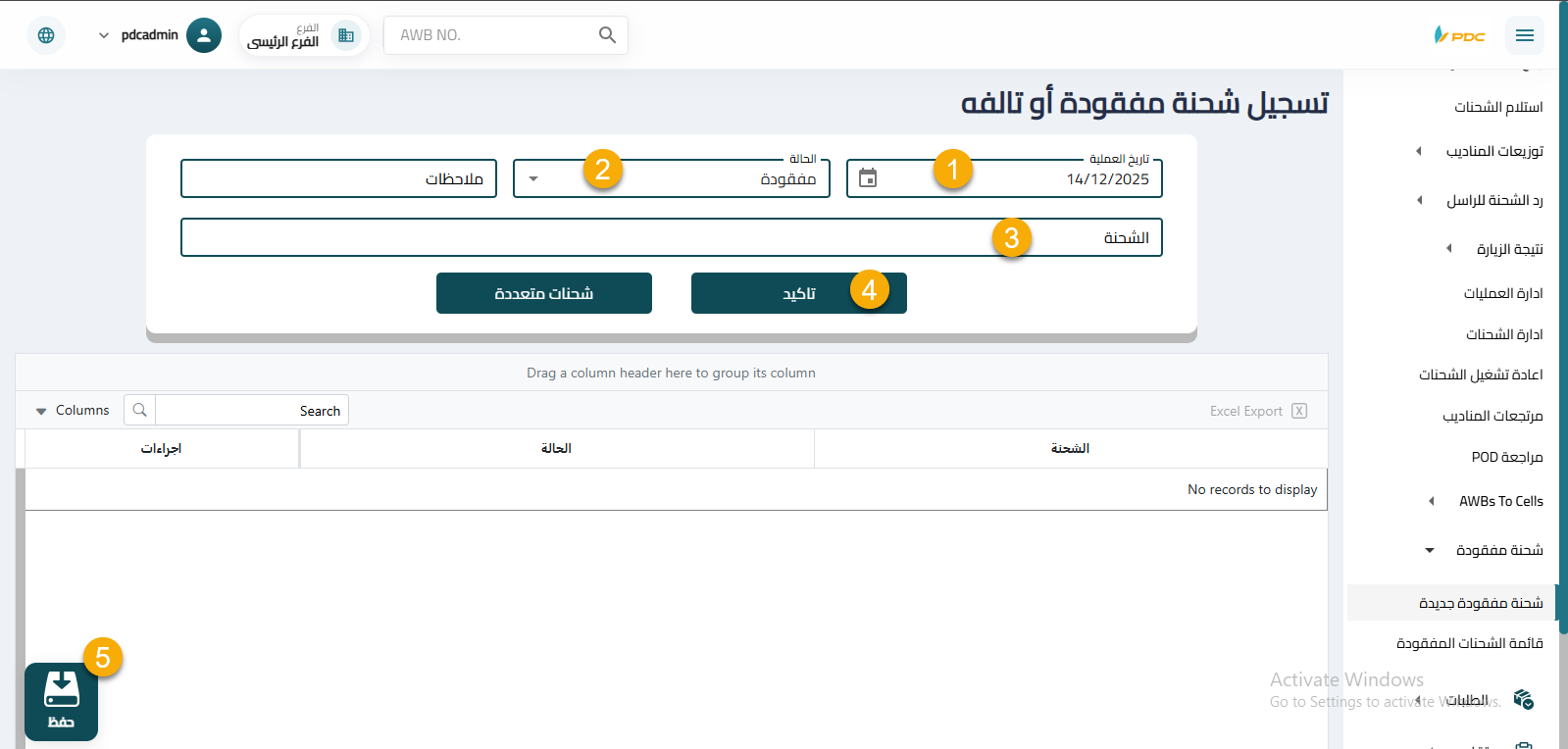Focus the AWB NO. search field

click(x=490, y=35)
